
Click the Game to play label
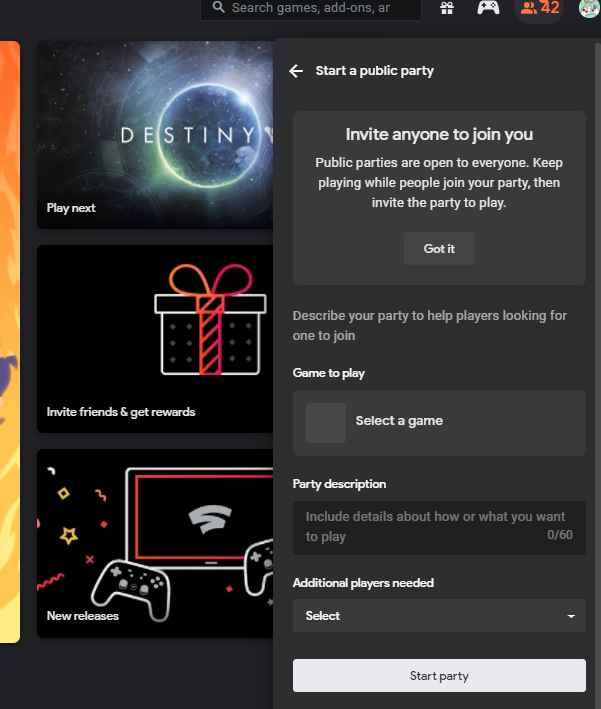point(328,373)
